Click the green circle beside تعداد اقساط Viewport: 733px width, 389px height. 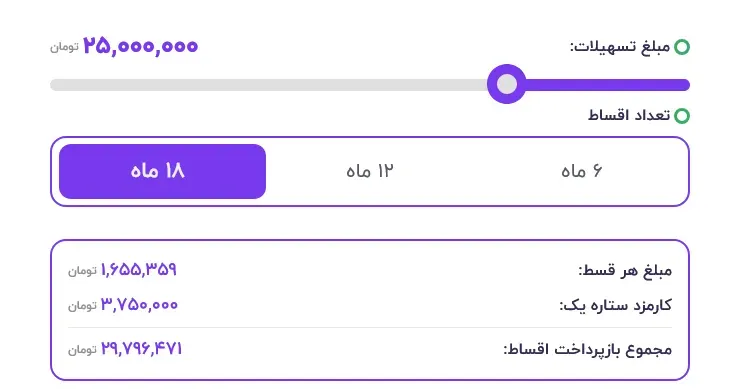coord(682,115)
